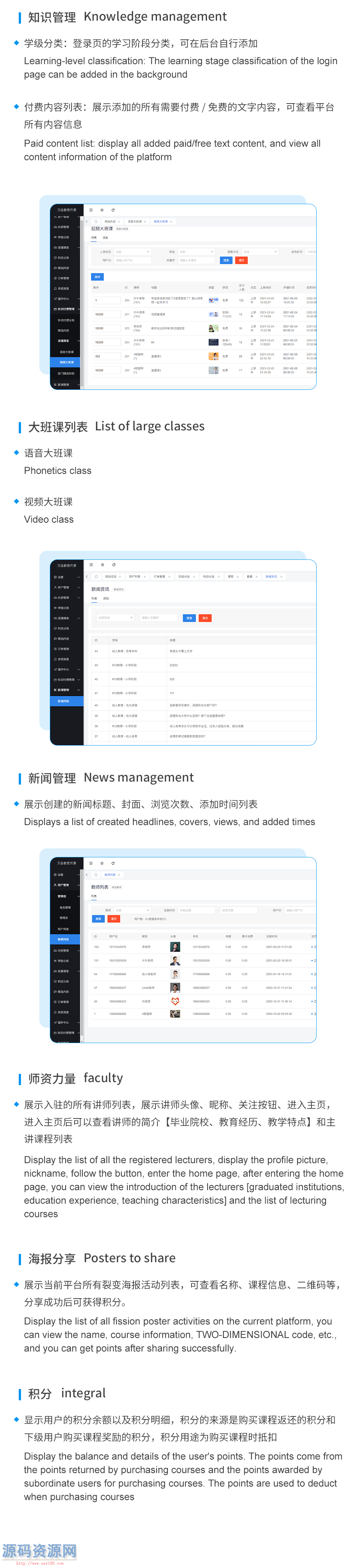The width and height of the screenshot is (356, 1568).
Task: Click globe icon in video class screenshot toolbar
Action: (102, 210)
